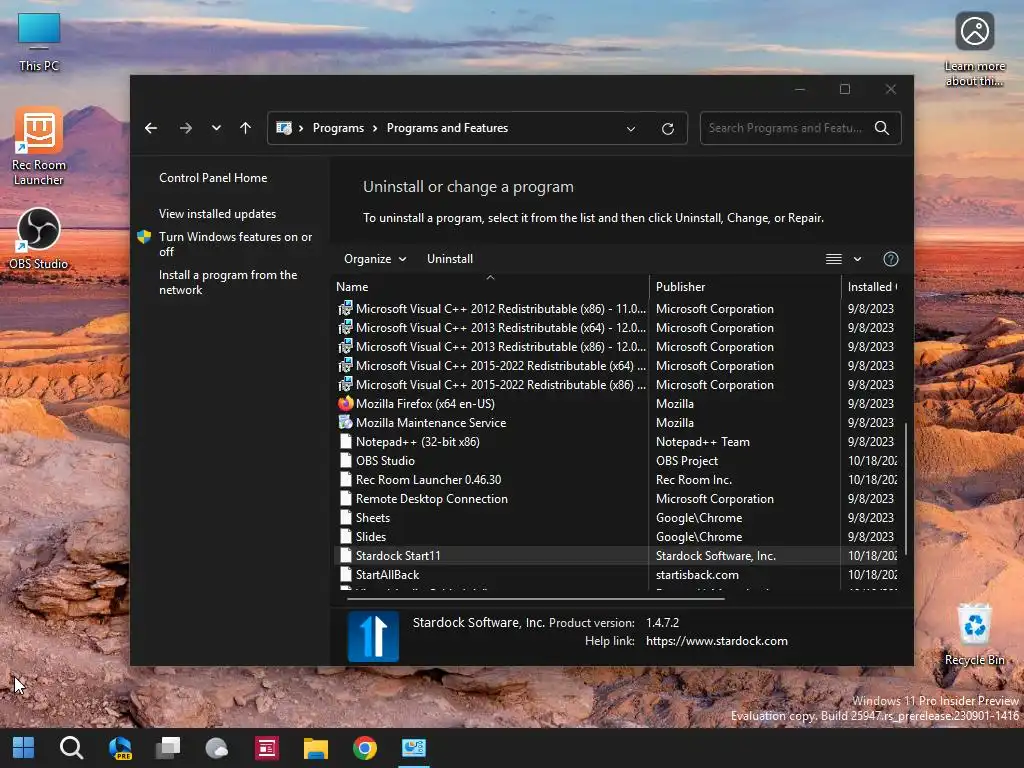Select OBS Studio desktop shortcut
The image size is (1024, 768).
click(x=39, y=238)
